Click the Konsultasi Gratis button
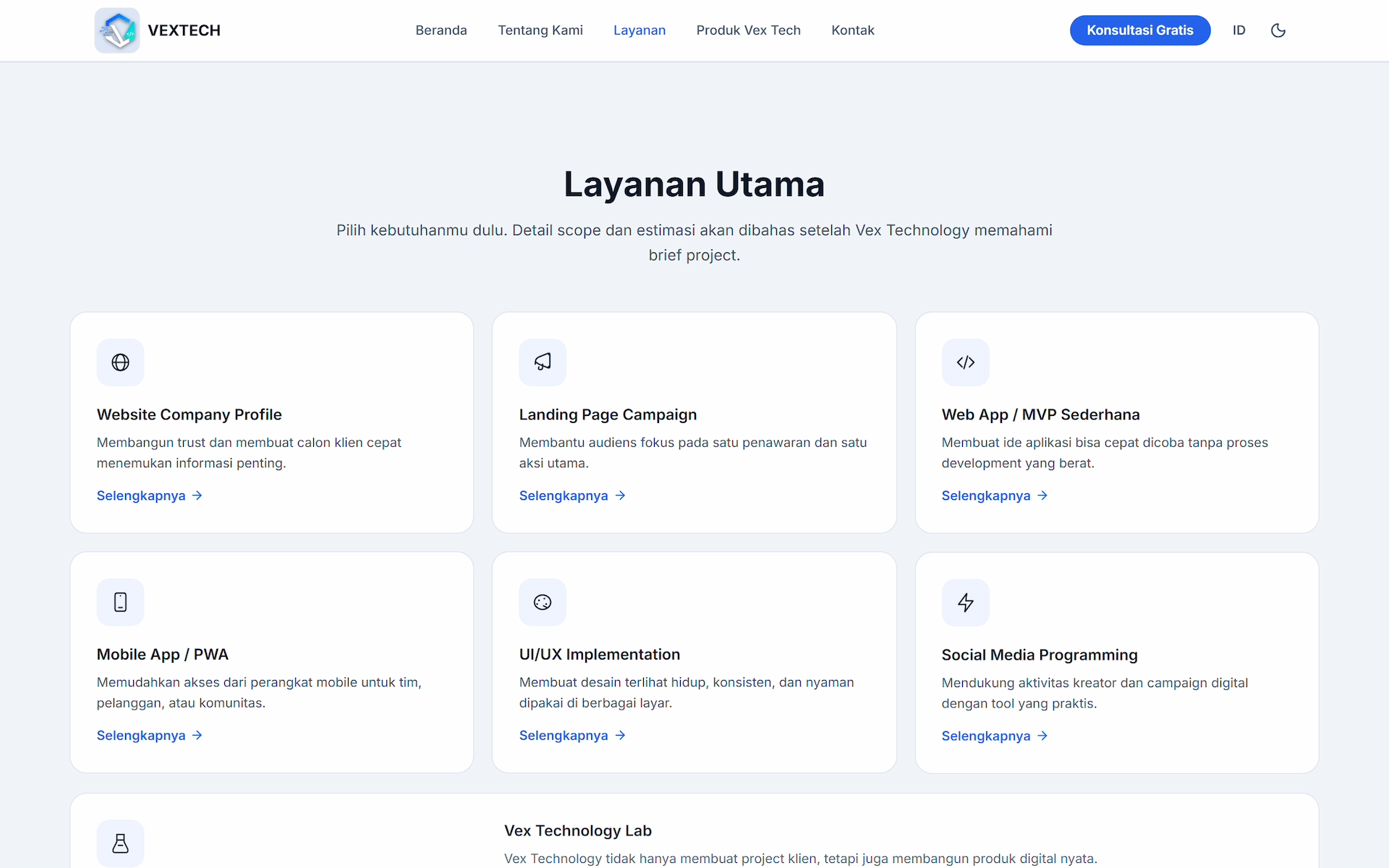The height and width of the screenshot is (868, 1389). pos(1140,30)
